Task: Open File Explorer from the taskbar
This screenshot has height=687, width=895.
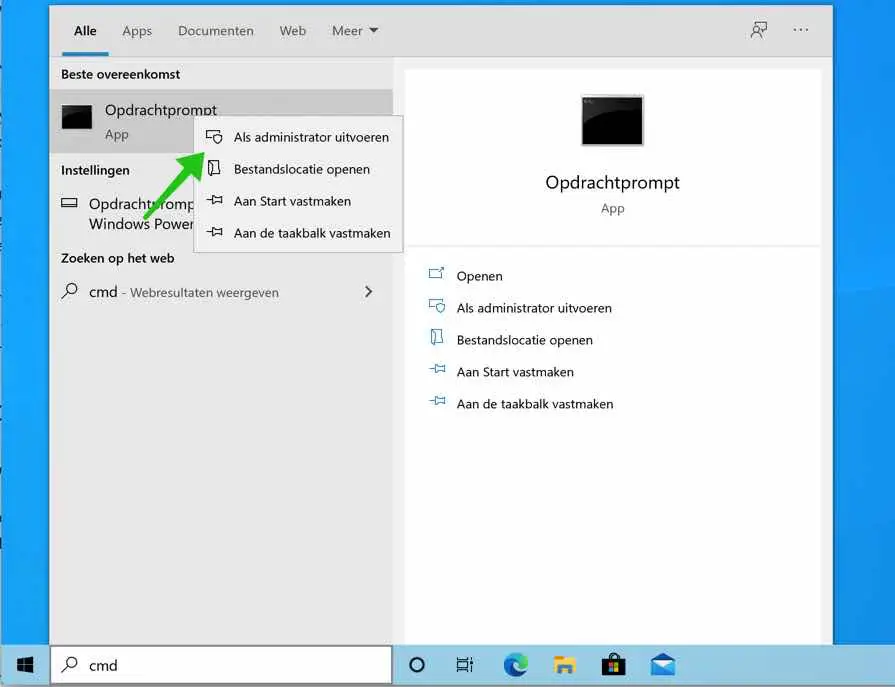Action: 565,665
